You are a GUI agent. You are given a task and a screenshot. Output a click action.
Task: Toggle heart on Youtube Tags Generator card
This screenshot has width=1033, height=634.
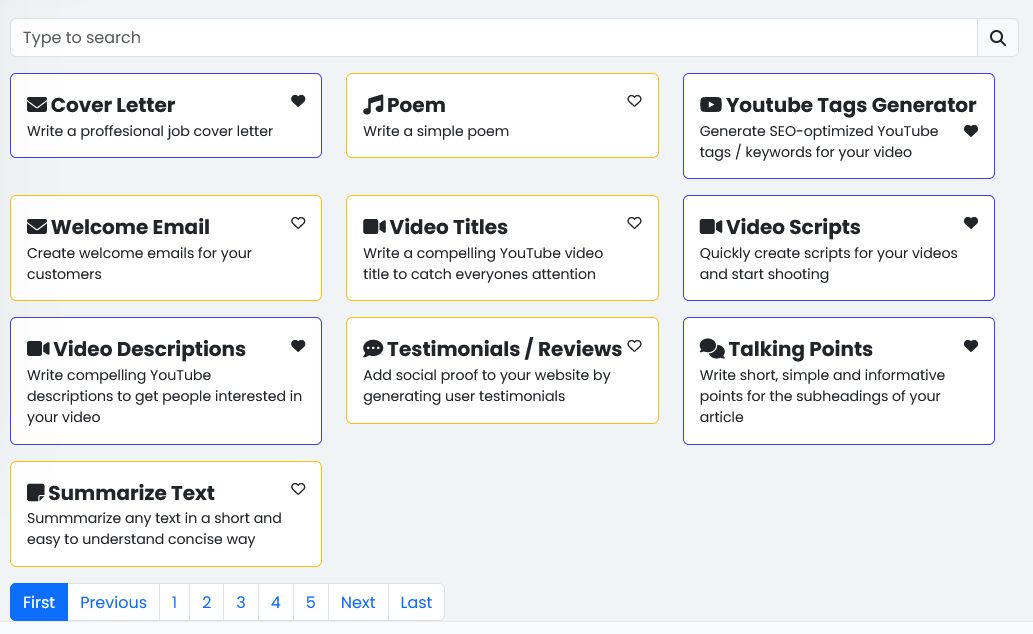[970, 131]
